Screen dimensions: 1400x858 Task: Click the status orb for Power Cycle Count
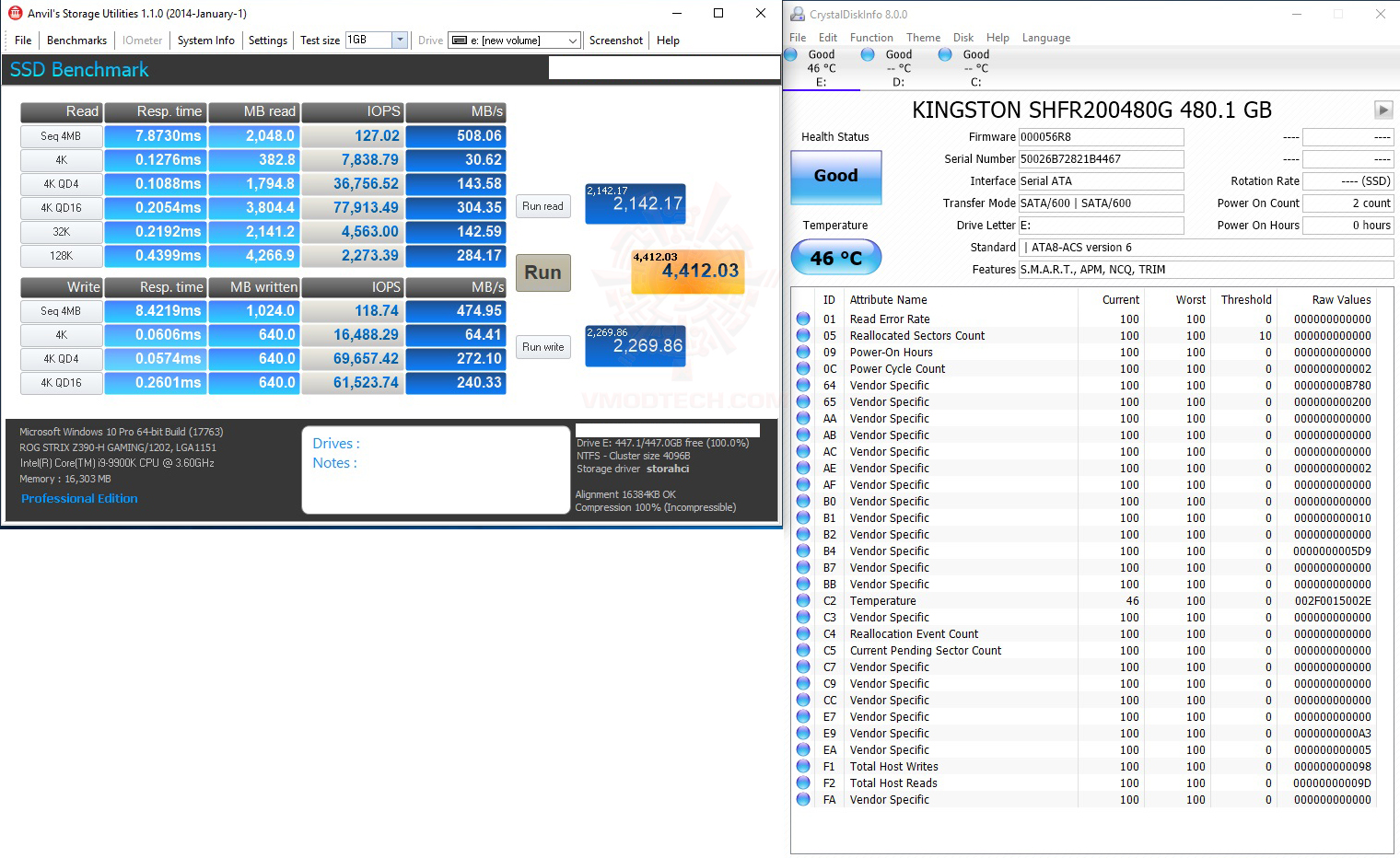(803, 369)
